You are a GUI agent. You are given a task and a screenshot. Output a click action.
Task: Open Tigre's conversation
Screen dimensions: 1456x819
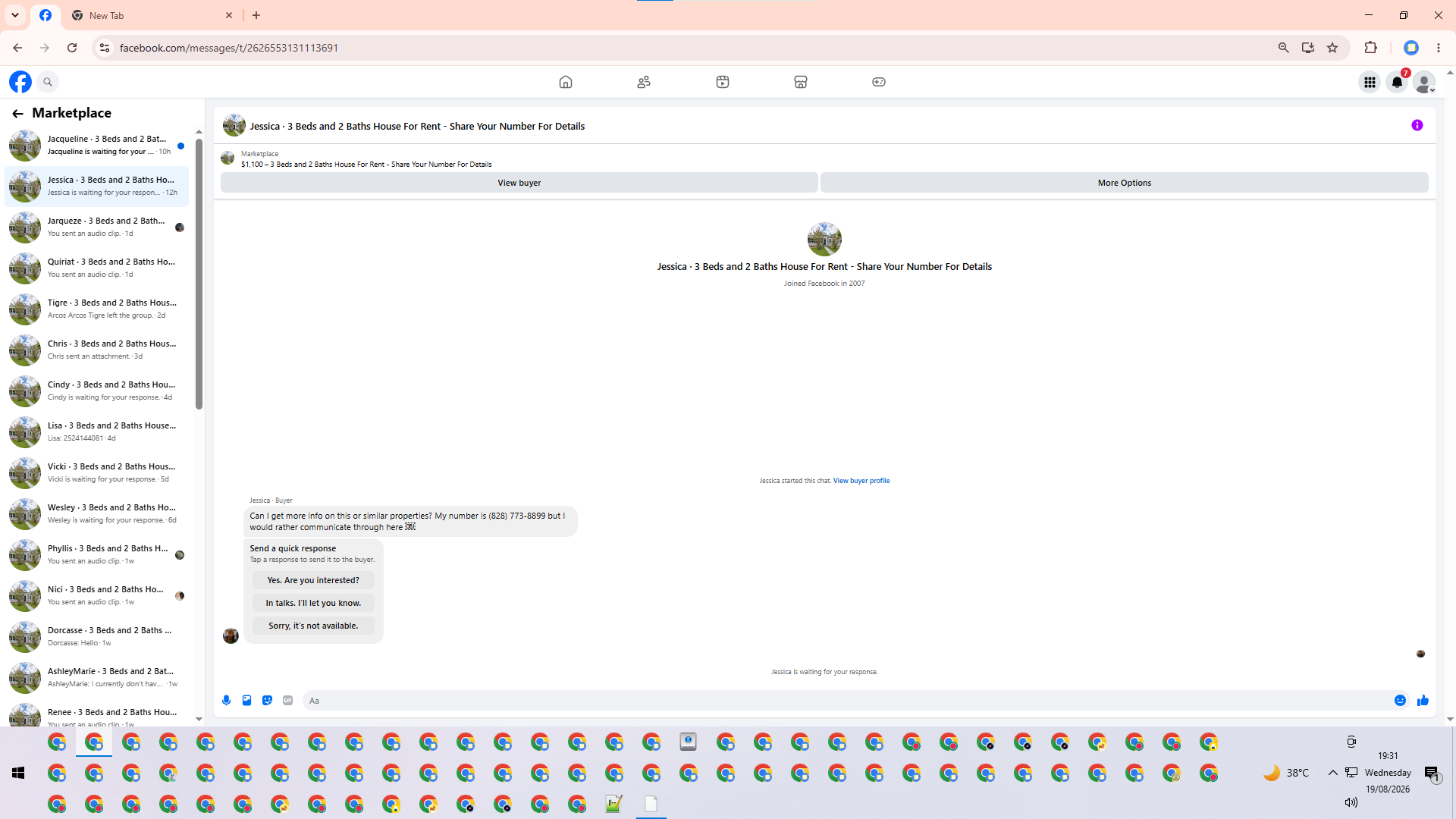pos(97,309)
